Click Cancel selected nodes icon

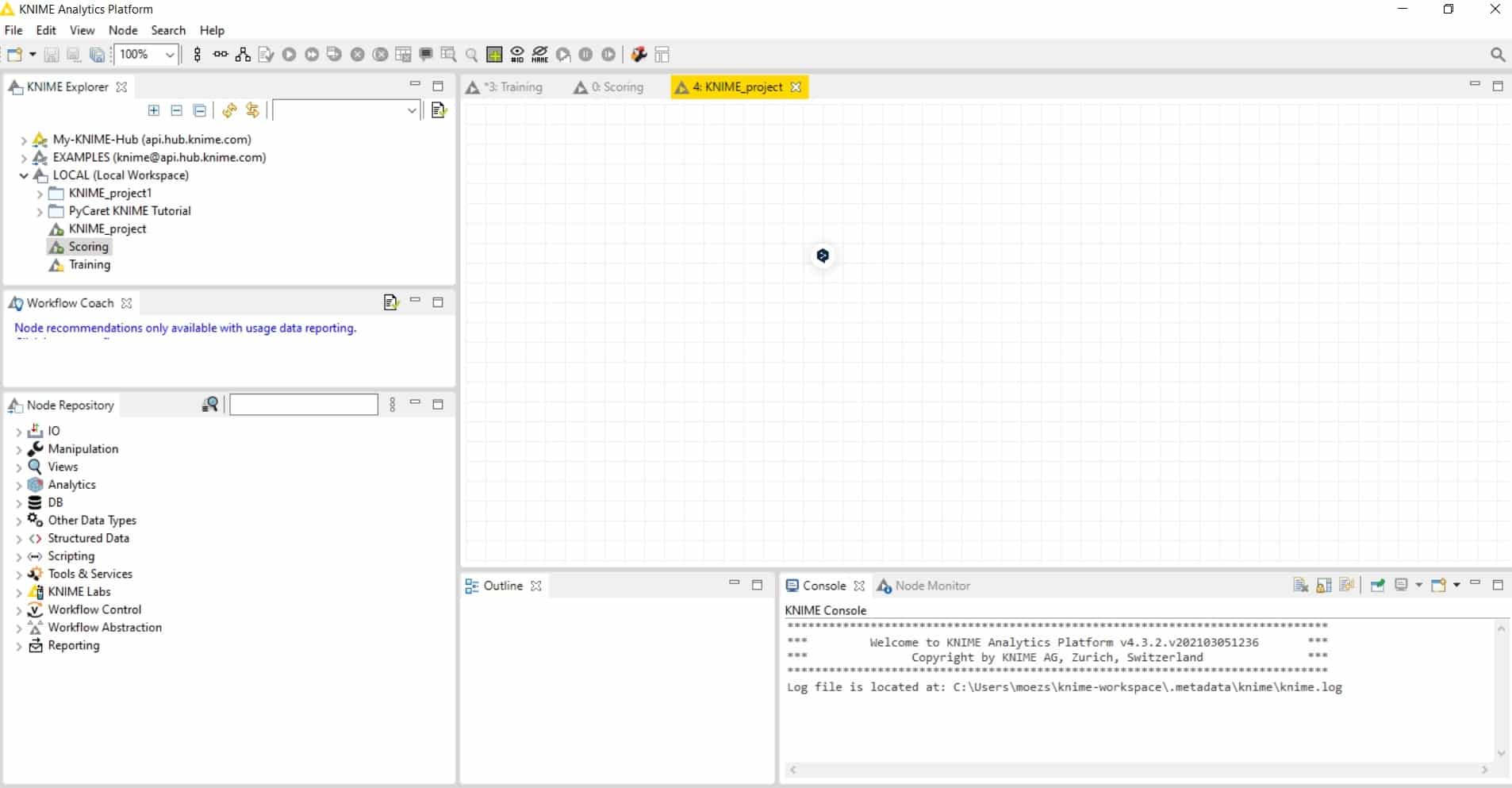[x=358, y=55]
